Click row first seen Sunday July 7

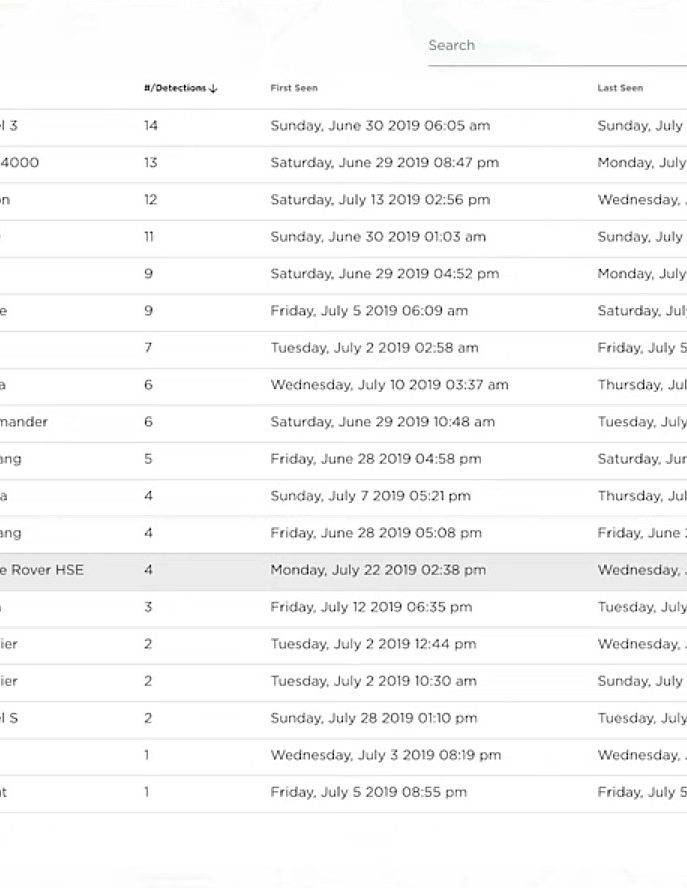343,496
